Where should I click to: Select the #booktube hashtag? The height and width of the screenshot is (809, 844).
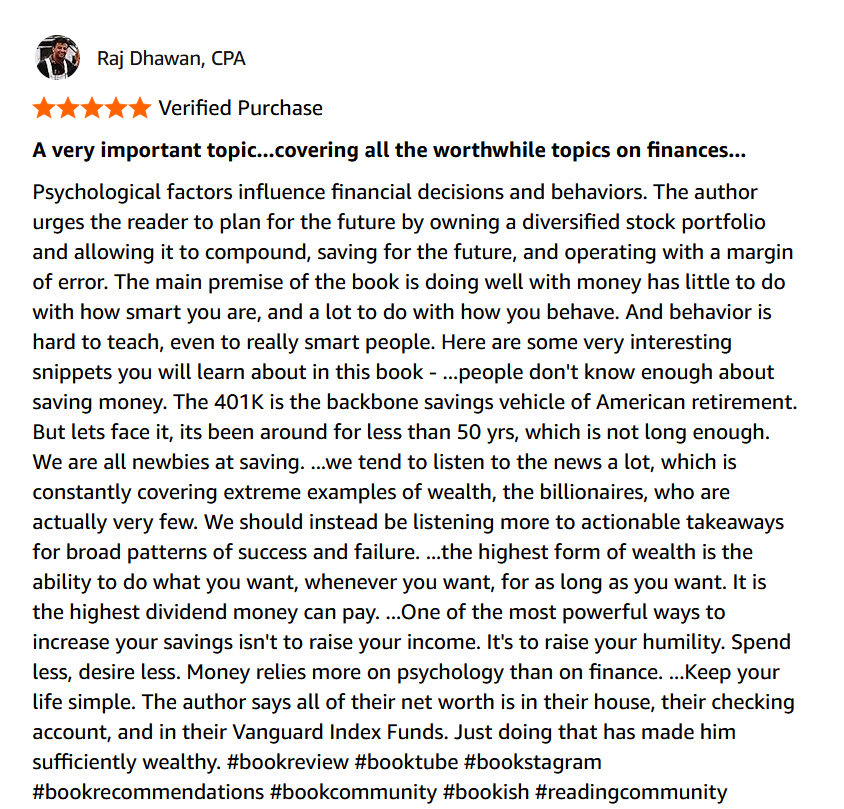click(x=406, y=762)
